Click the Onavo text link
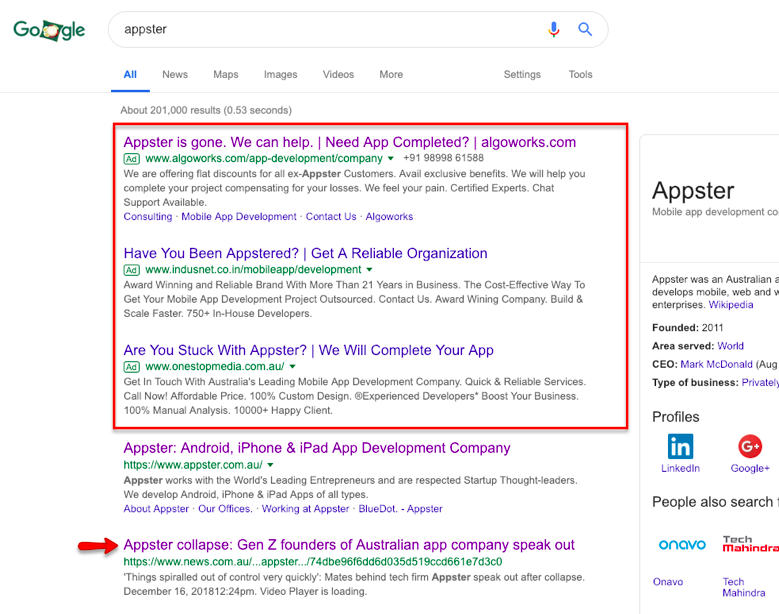The height and width of the screenshot is (614, 779). [668, 582]
